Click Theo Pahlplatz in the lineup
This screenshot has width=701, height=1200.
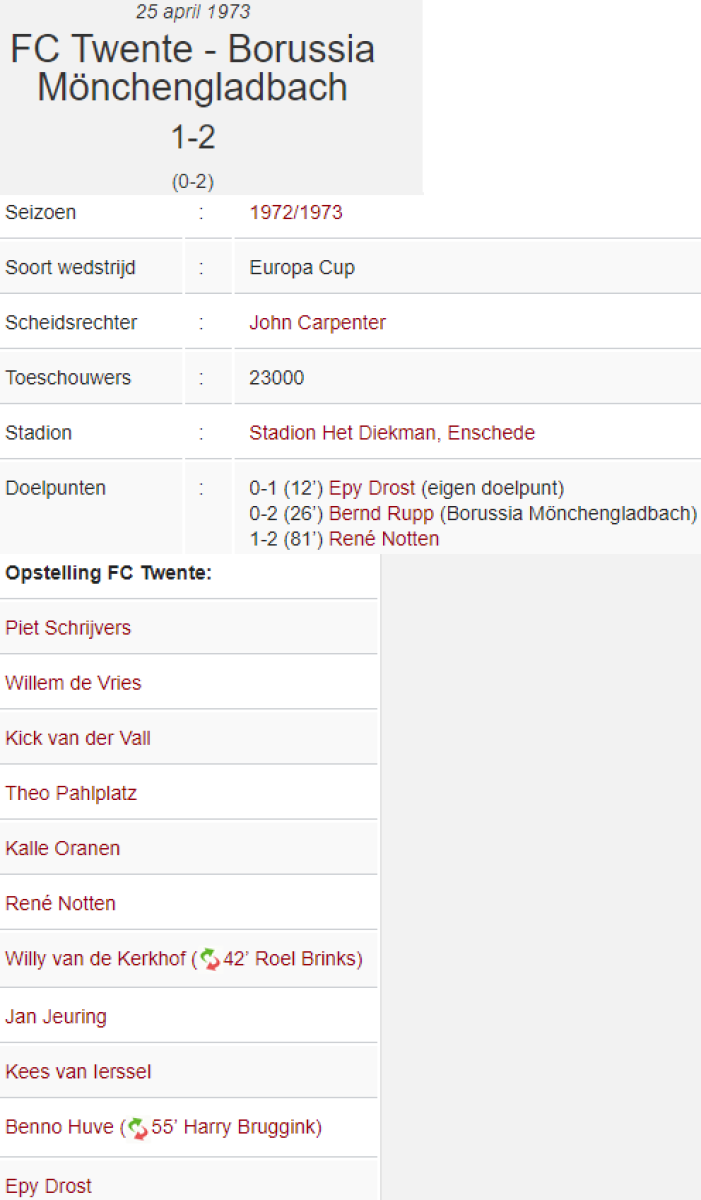(71, 793)
